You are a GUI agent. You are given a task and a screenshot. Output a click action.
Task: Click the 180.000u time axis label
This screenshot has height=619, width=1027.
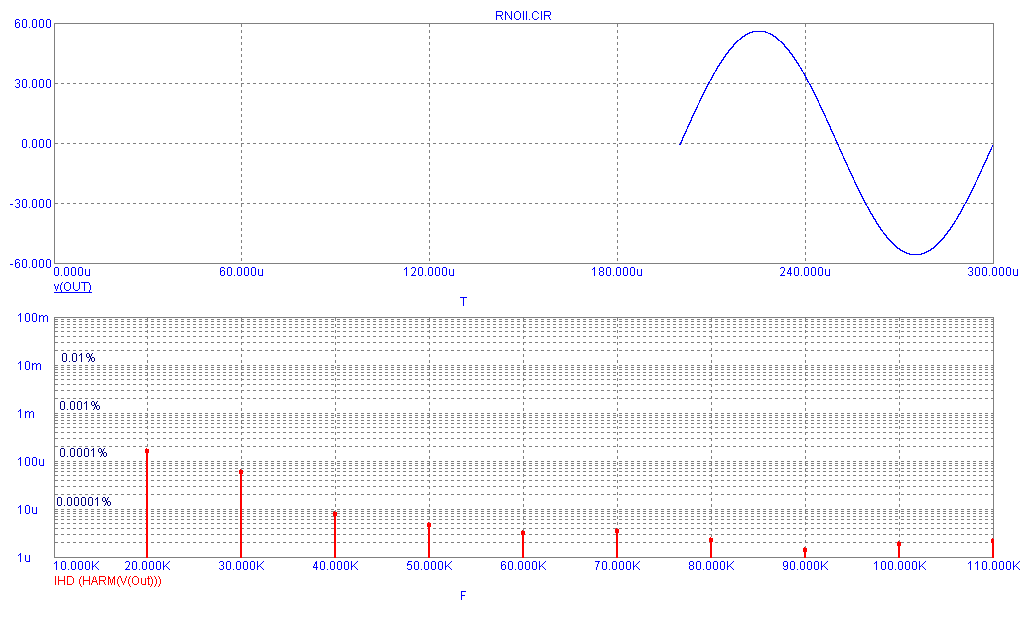617,272
